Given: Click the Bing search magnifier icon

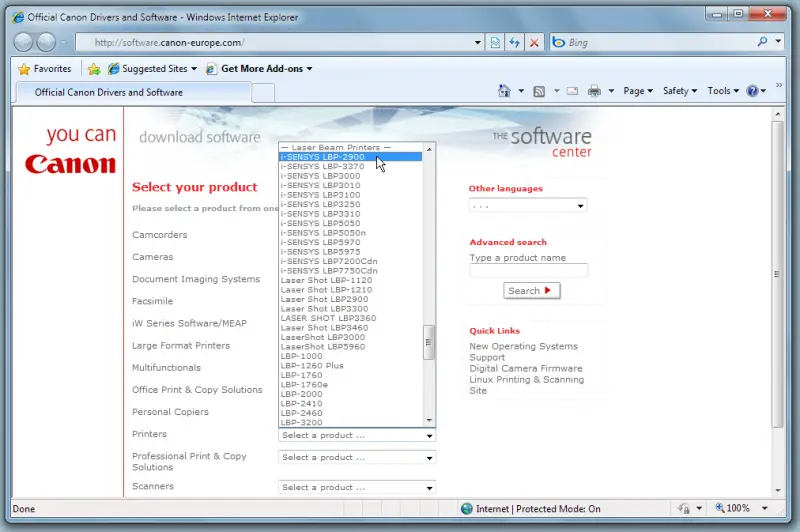Looking at the screenshot, I should 762,42.
